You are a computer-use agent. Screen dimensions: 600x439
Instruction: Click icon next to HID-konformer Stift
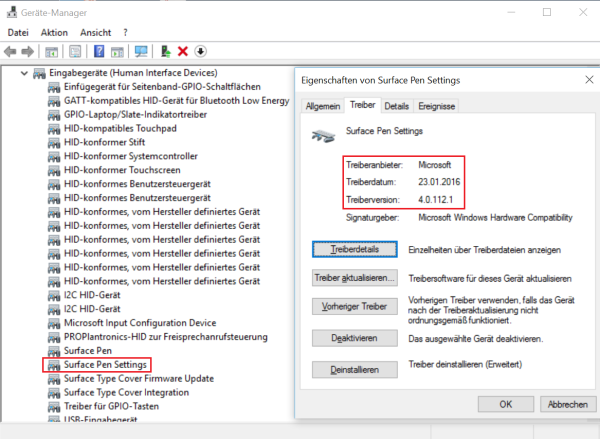click(x=54, y=143)
